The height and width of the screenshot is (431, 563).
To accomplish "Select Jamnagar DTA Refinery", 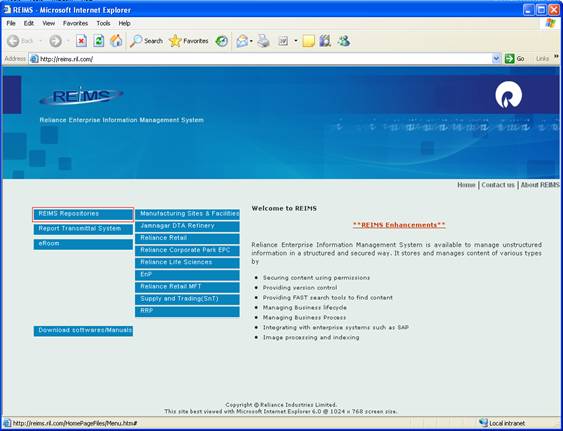I will 187,226.
